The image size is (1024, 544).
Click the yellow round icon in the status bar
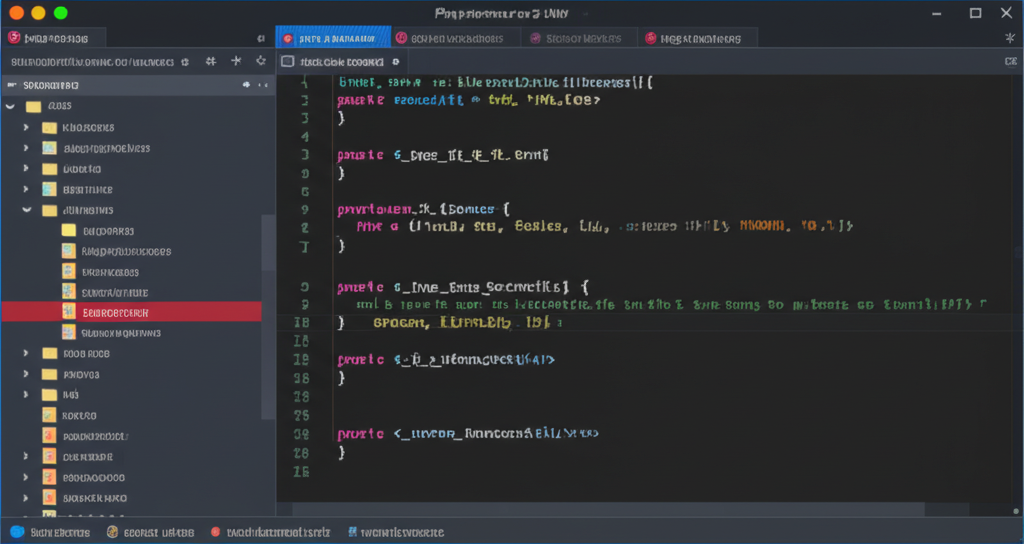(x=112, y=532)
